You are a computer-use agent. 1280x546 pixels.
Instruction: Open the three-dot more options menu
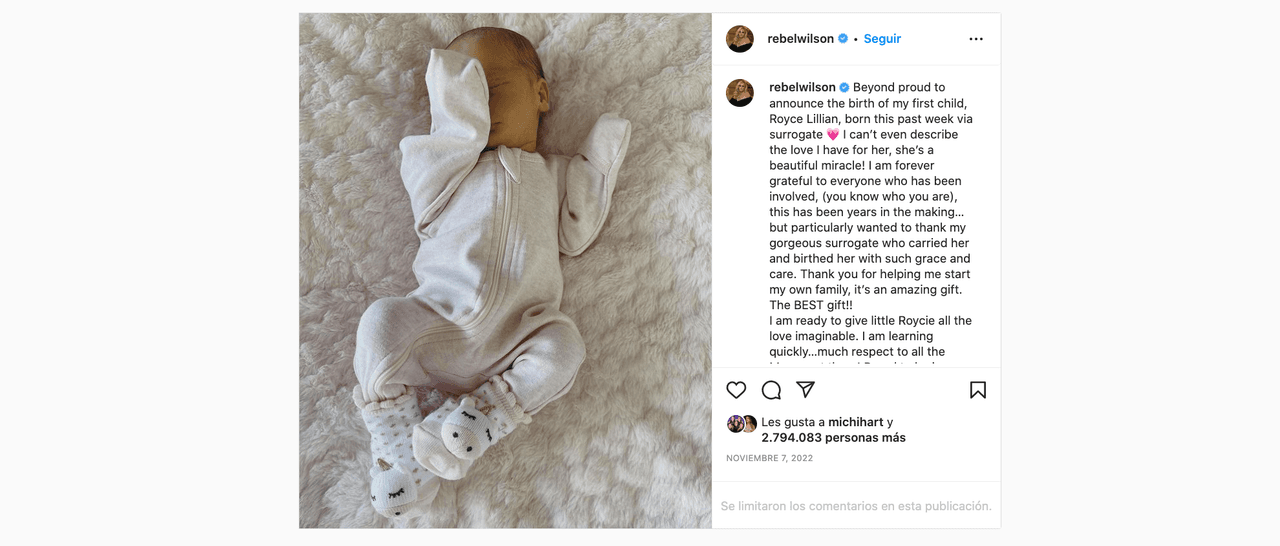click(976, 39)
